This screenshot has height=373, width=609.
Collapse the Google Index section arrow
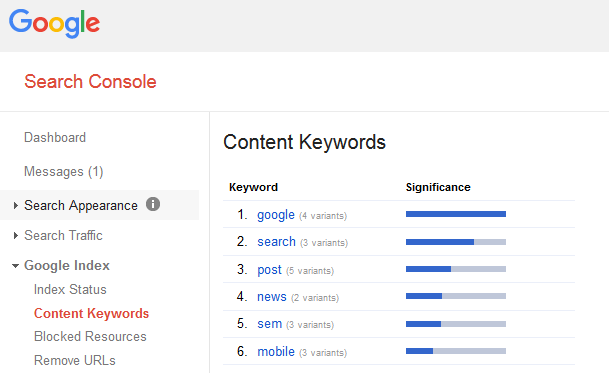16,266
